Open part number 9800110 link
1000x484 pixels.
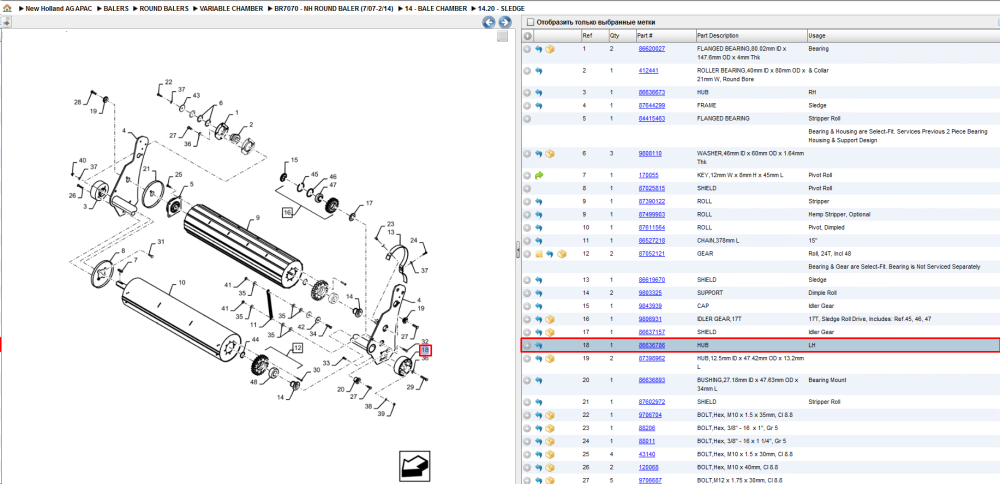pos(651,154)
